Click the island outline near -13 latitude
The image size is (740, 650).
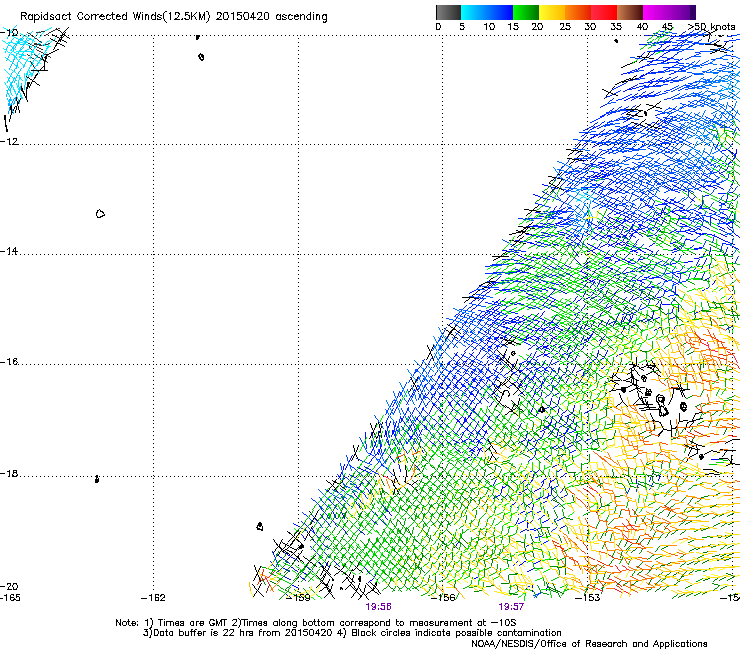click(x=100, y=214)
